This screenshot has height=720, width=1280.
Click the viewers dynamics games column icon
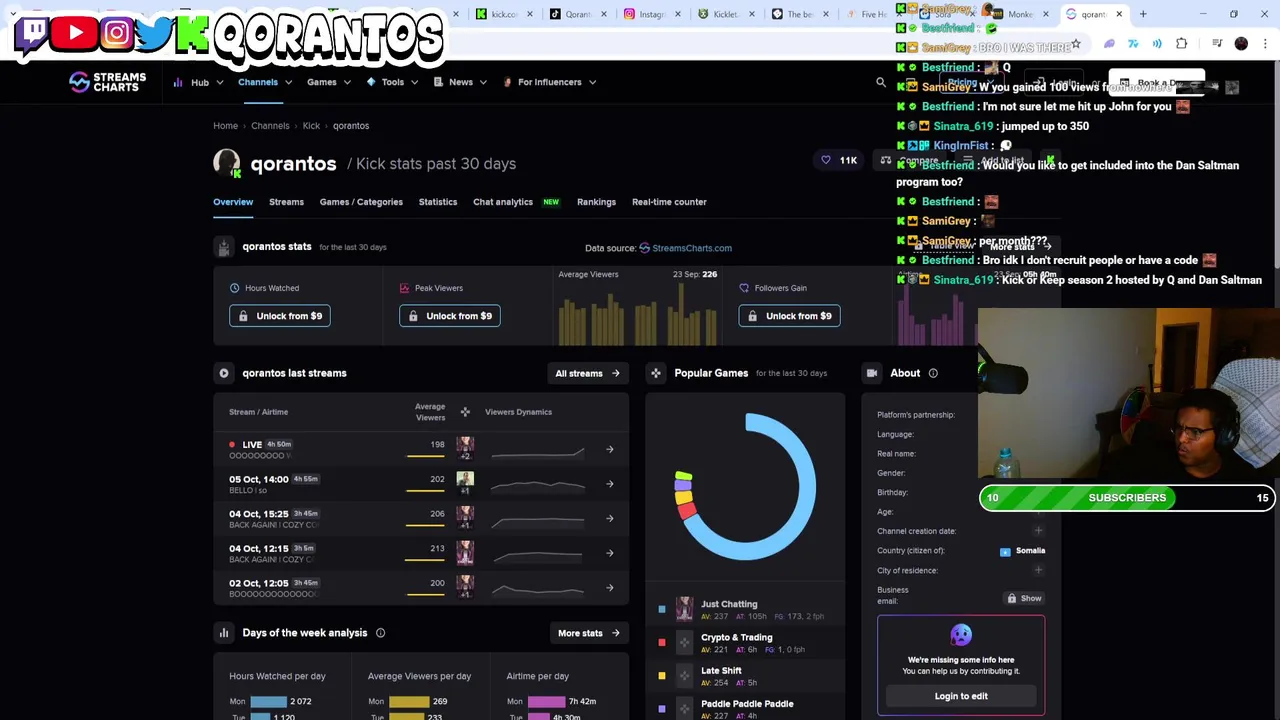pos(465,412)
